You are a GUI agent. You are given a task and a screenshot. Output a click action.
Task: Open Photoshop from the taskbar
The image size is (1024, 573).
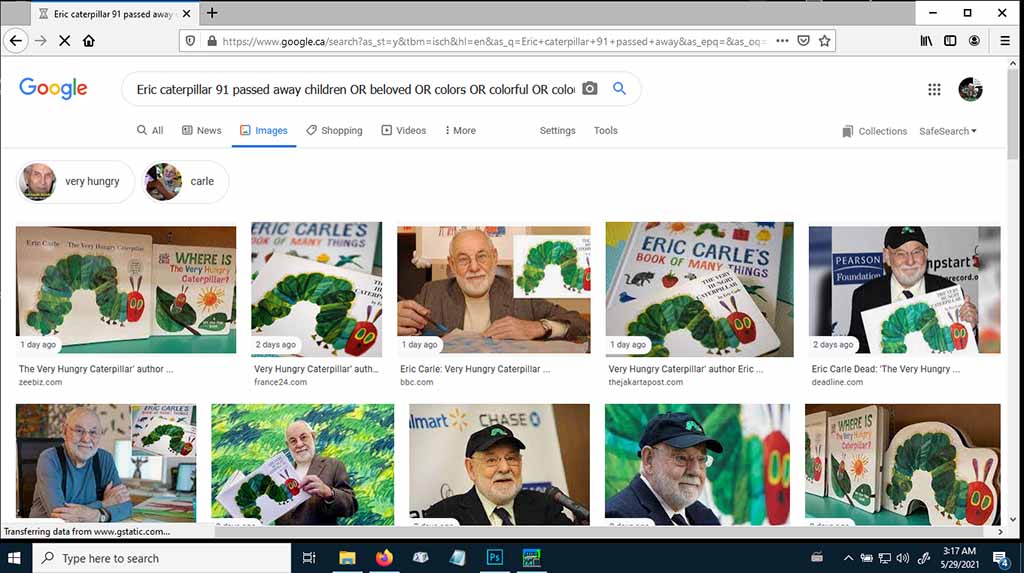coord(494,558)
